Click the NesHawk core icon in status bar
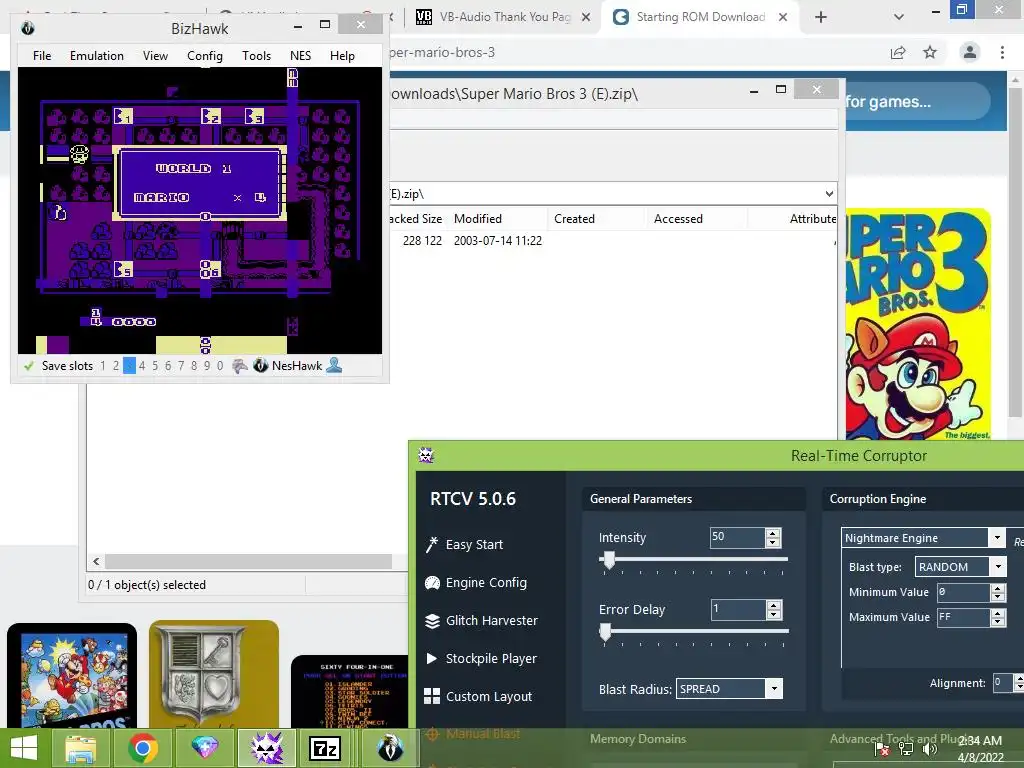 [x=261, y=366]
